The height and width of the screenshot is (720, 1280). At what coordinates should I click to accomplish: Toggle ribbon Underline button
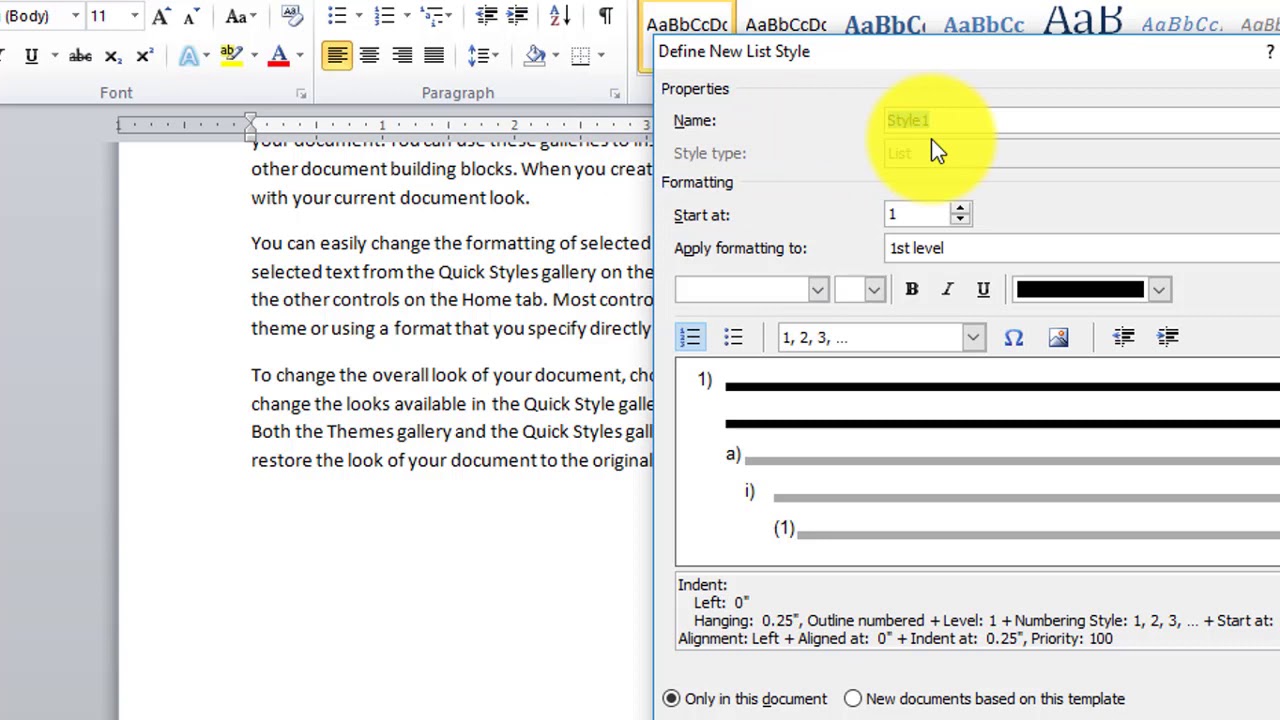click(31, 56)
